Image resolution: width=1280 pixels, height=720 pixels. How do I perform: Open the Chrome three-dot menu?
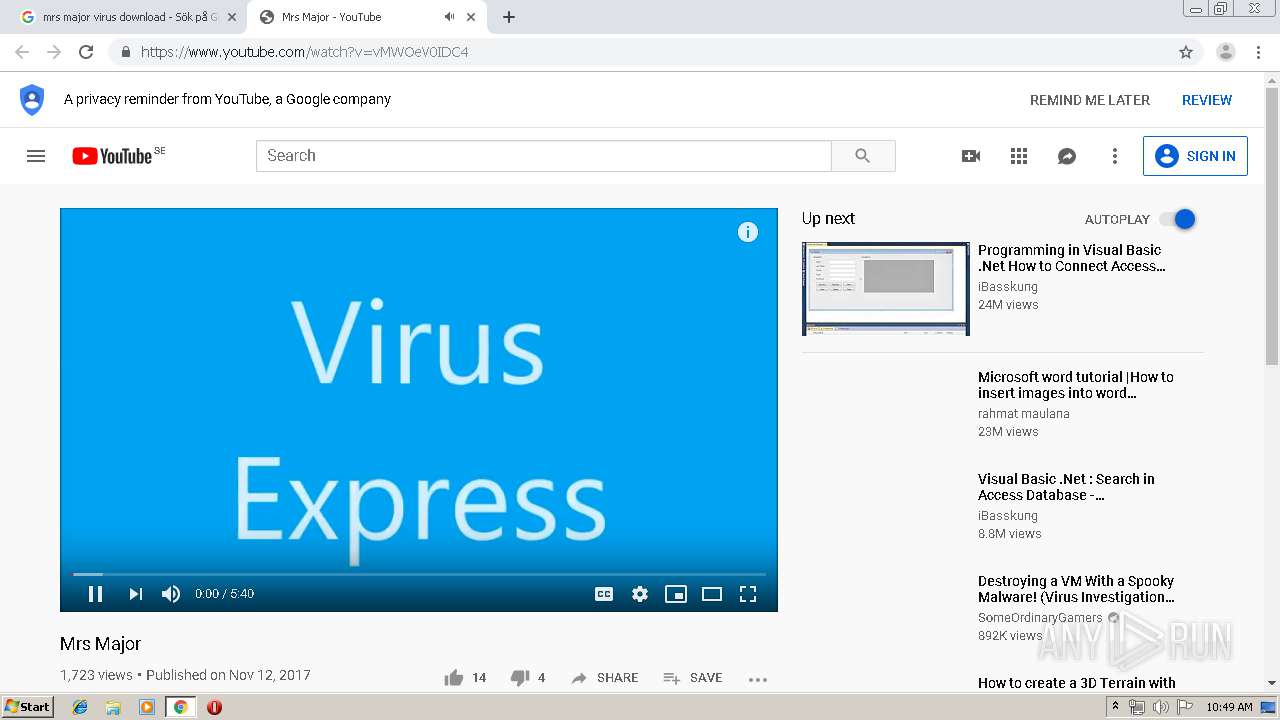[1259, 52]
